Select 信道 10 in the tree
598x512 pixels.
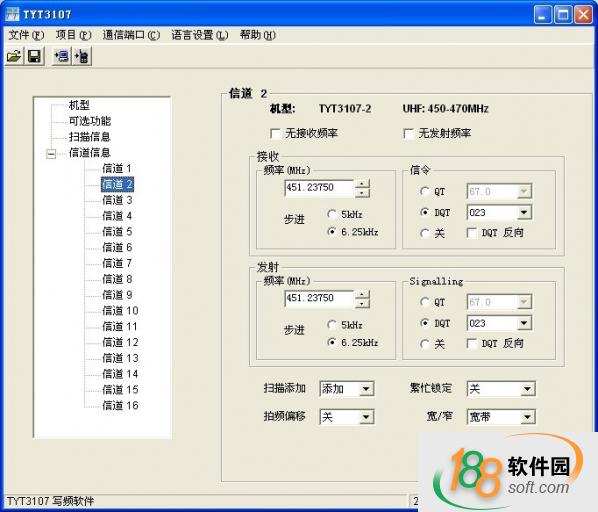pyautogui.click(x=120, y=311)
